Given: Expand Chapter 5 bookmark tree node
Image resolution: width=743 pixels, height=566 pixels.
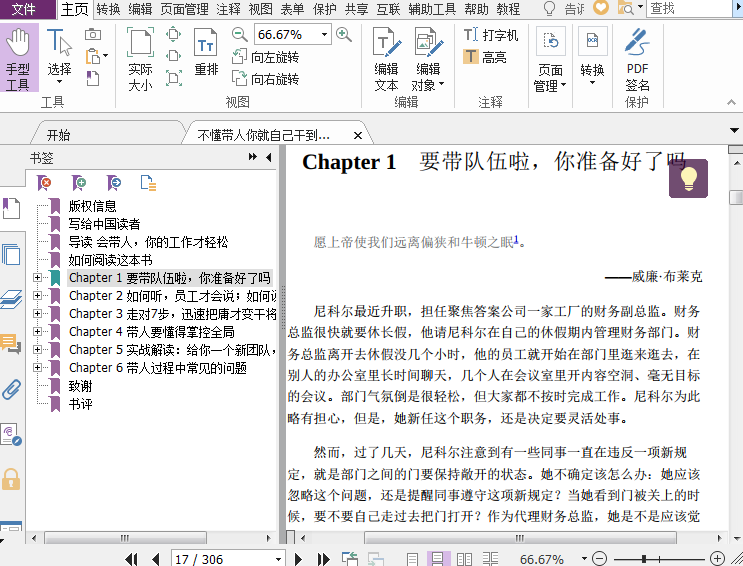Looking at the screenshot, I should (37, 349).
